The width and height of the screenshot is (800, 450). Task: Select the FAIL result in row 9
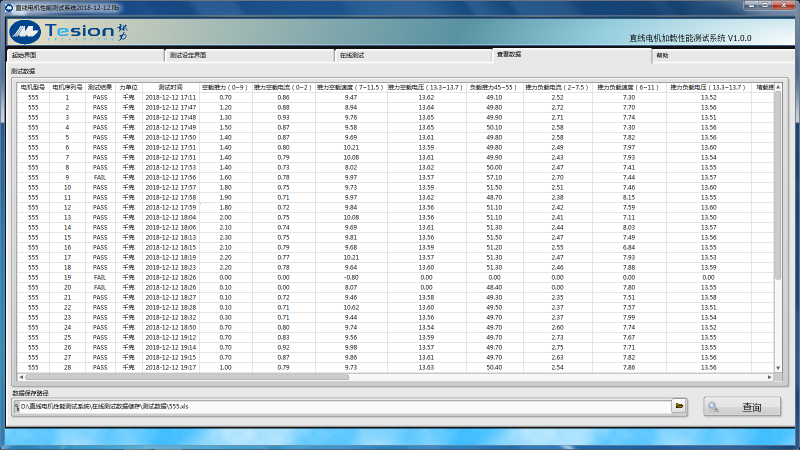(100, 177)
